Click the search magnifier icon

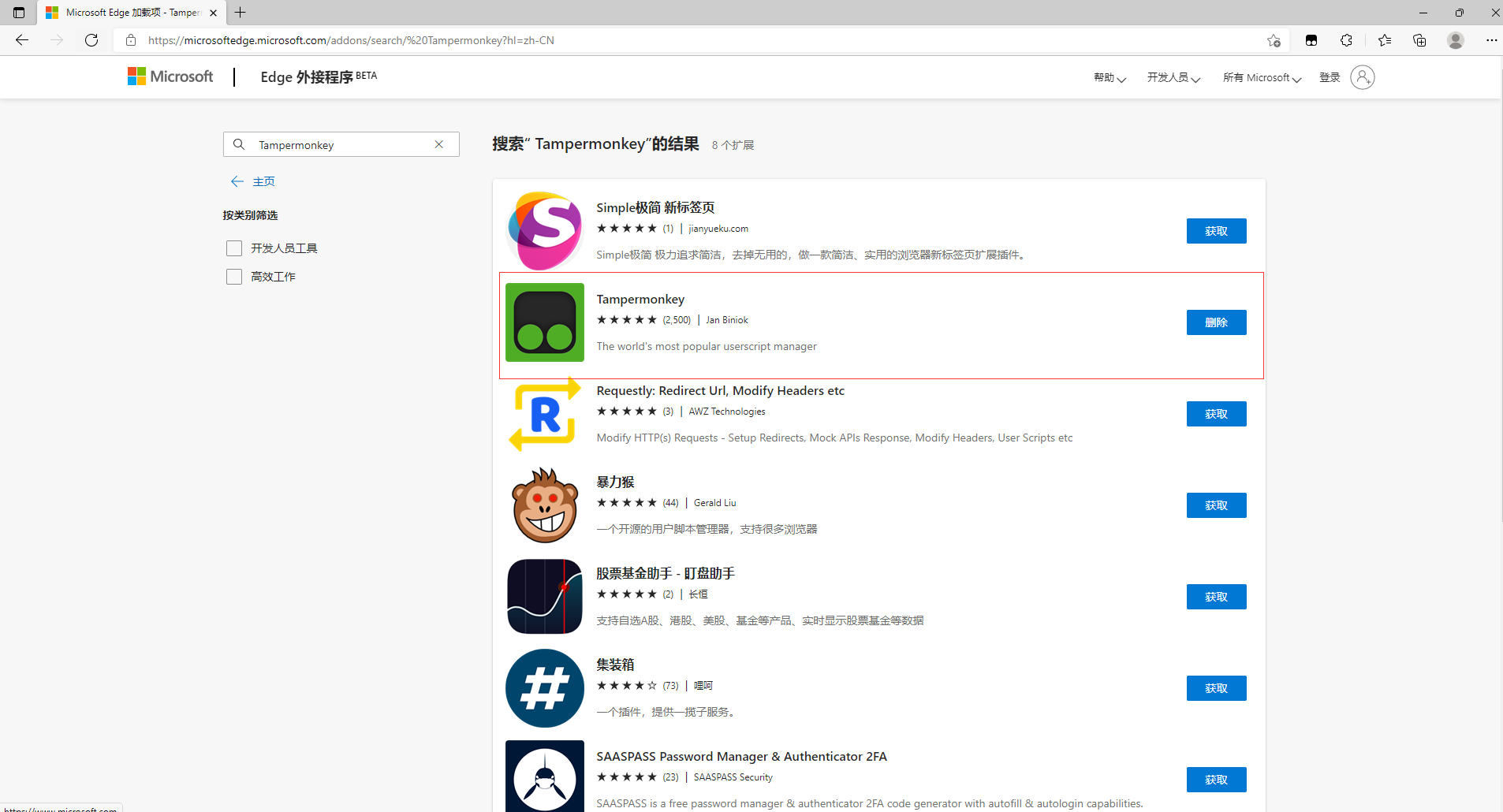point(239,144)
